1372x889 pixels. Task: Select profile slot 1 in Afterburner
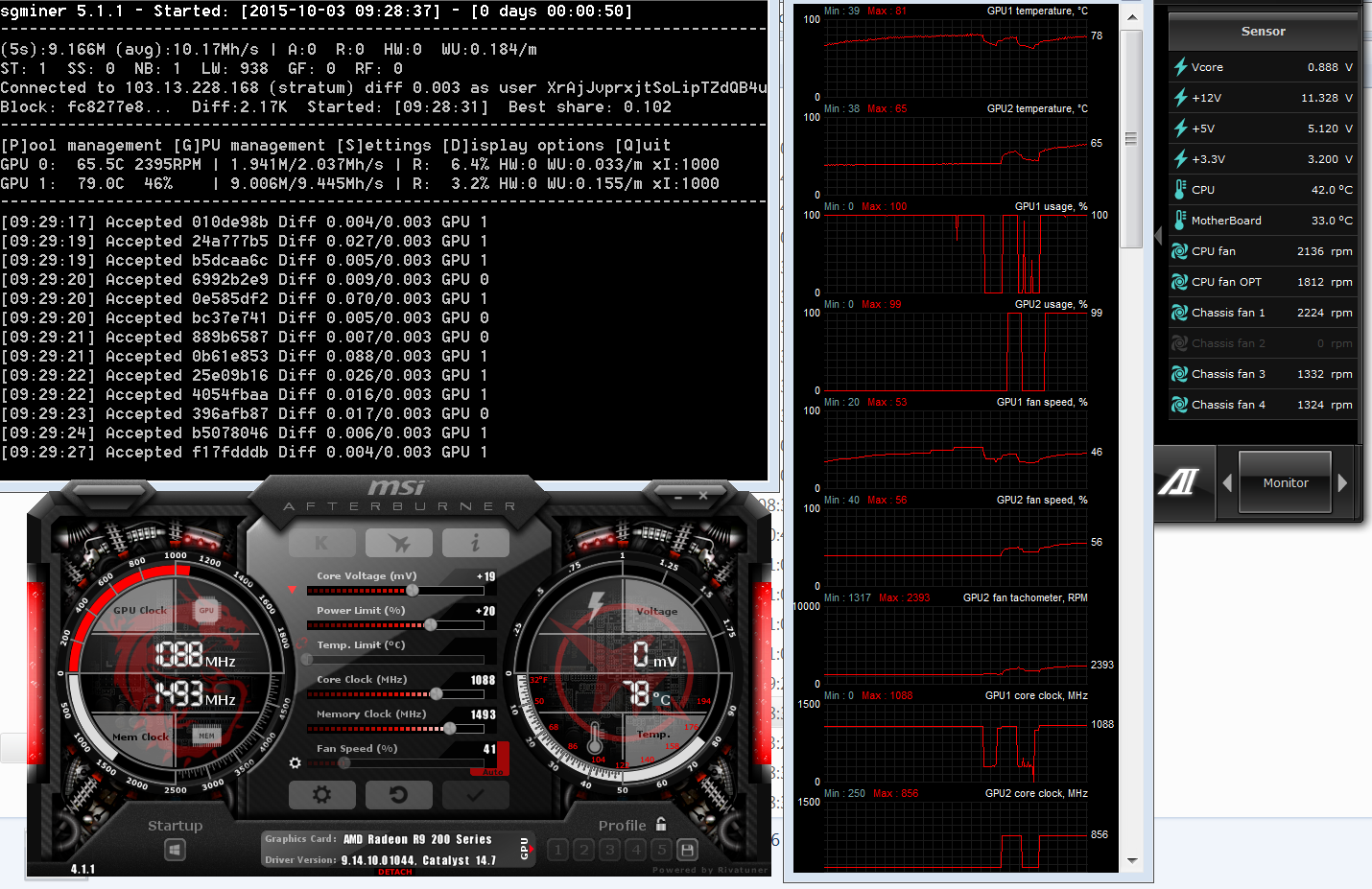(x=558, y=850)
